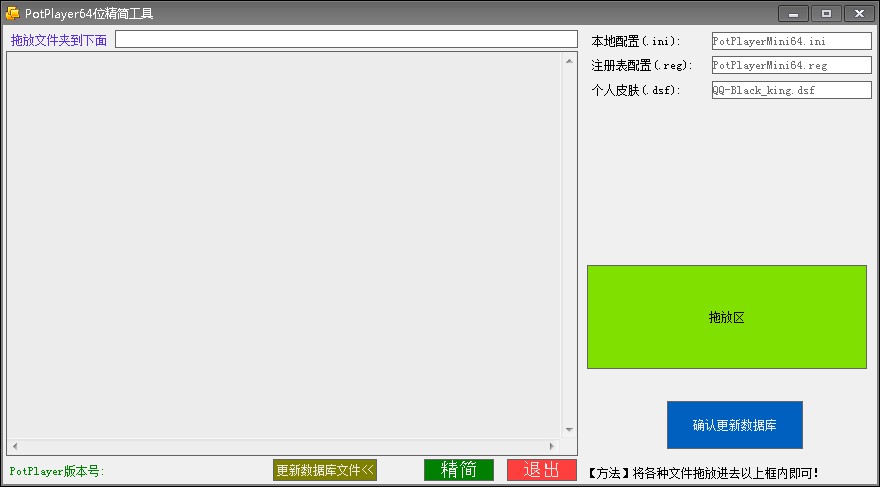Click the file list's scroll up arrow
Viewport: 880px width, 487px height.
tap(569, 61)
